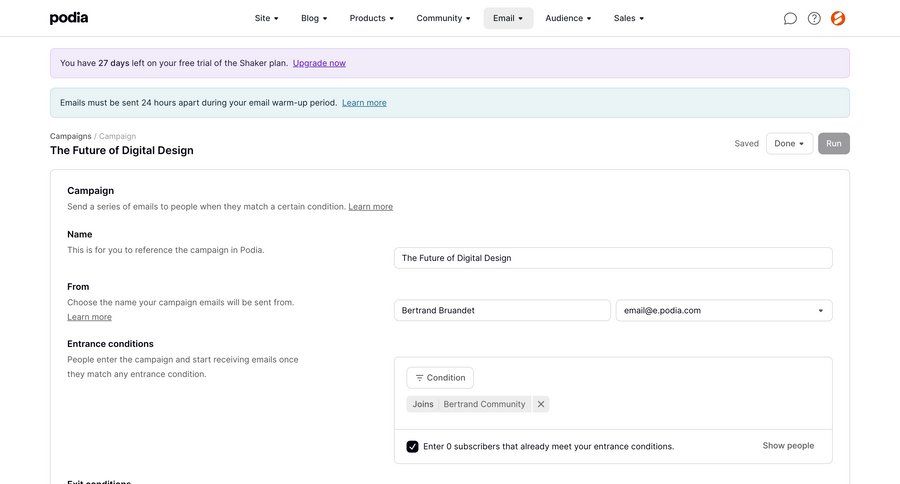900x484 pixels.
Task: Open the user profile avatar
Action: point(838,18)
